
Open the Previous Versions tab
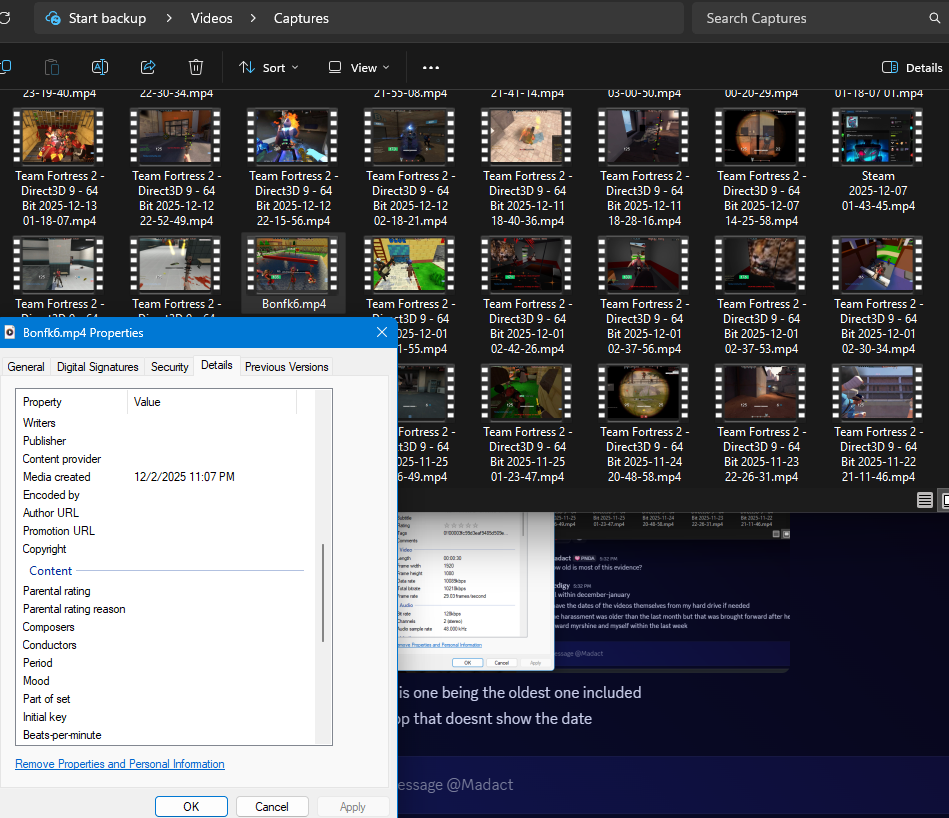tap(286, 367)
